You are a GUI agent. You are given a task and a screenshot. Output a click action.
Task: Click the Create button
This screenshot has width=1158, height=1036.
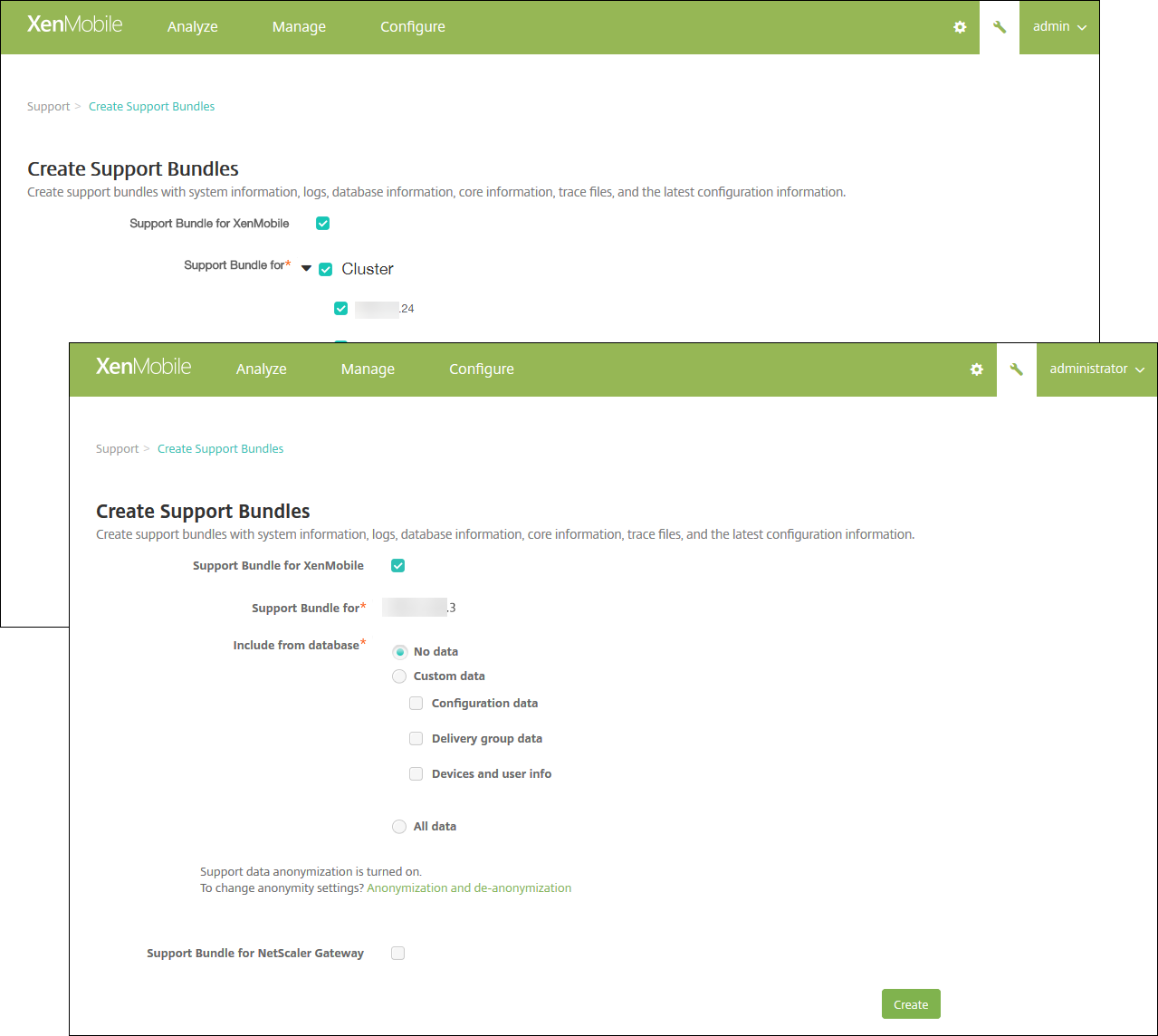pos(911,1004)
